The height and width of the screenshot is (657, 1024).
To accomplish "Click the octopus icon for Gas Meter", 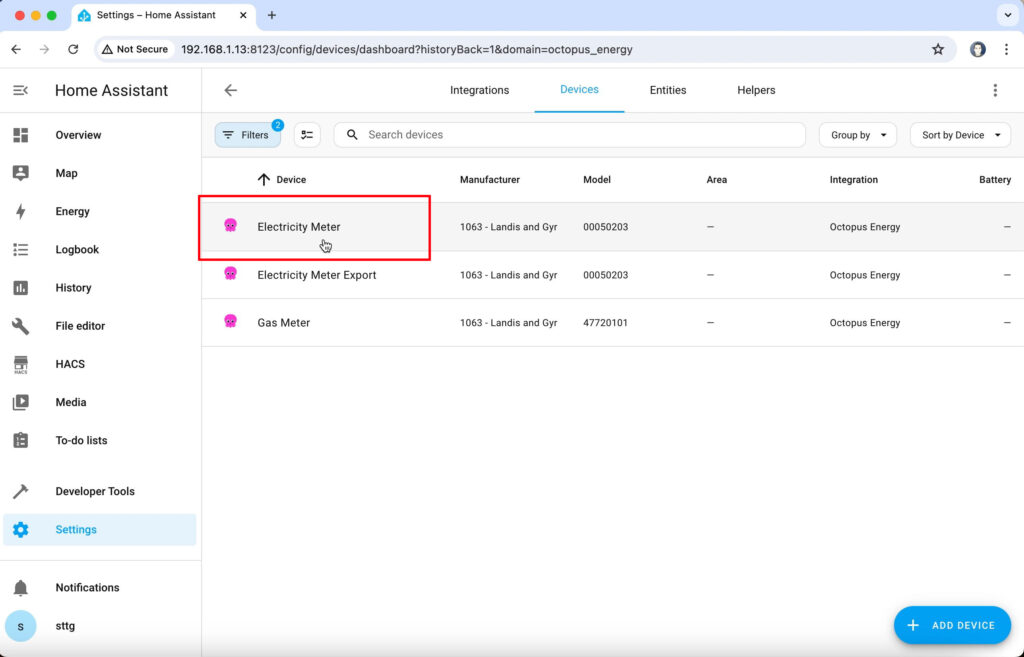I will point(231,321).
